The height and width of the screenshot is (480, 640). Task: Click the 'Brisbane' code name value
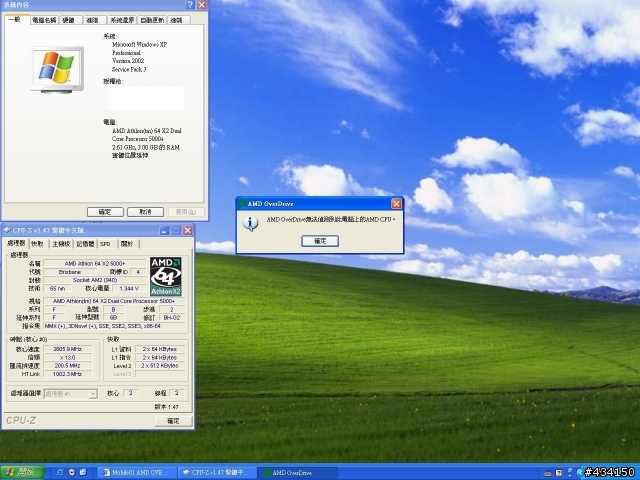[x=70, y=272]
